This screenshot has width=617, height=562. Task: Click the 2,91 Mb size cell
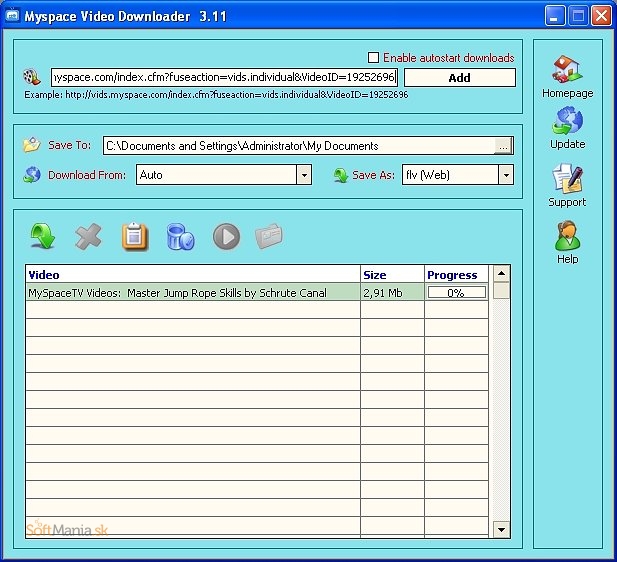click(392, 292)
